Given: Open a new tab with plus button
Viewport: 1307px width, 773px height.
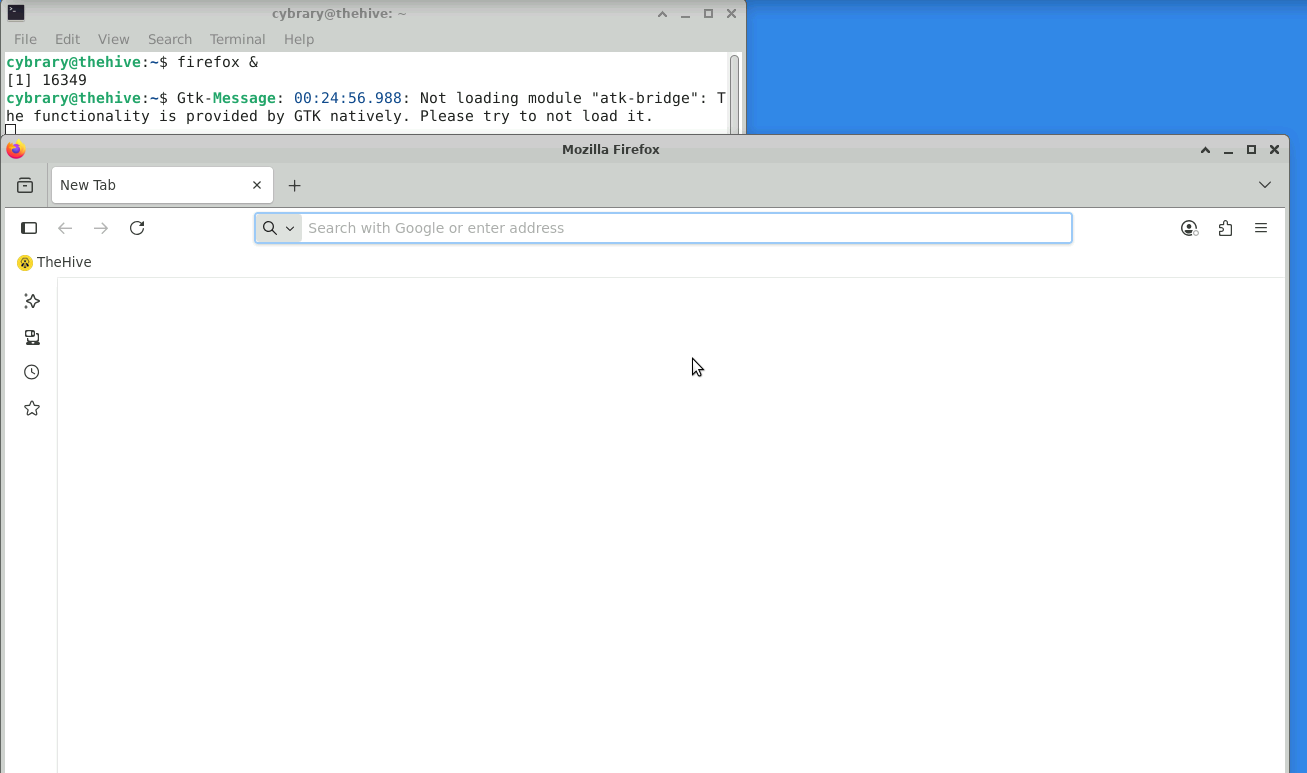Looking at the screenshot, I should click(294, 185).
